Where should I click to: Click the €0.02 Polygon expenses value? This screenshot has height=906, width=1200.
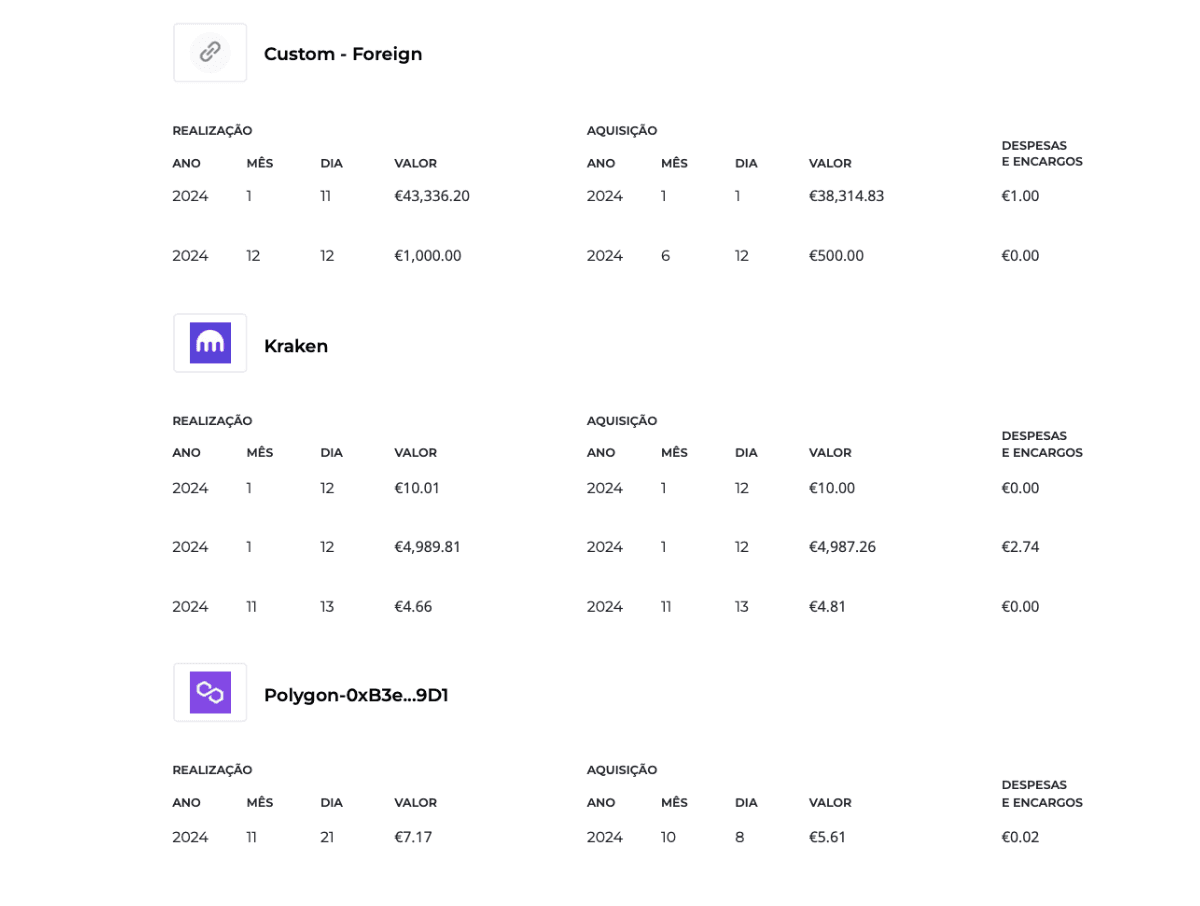[x=1020, y=837]
